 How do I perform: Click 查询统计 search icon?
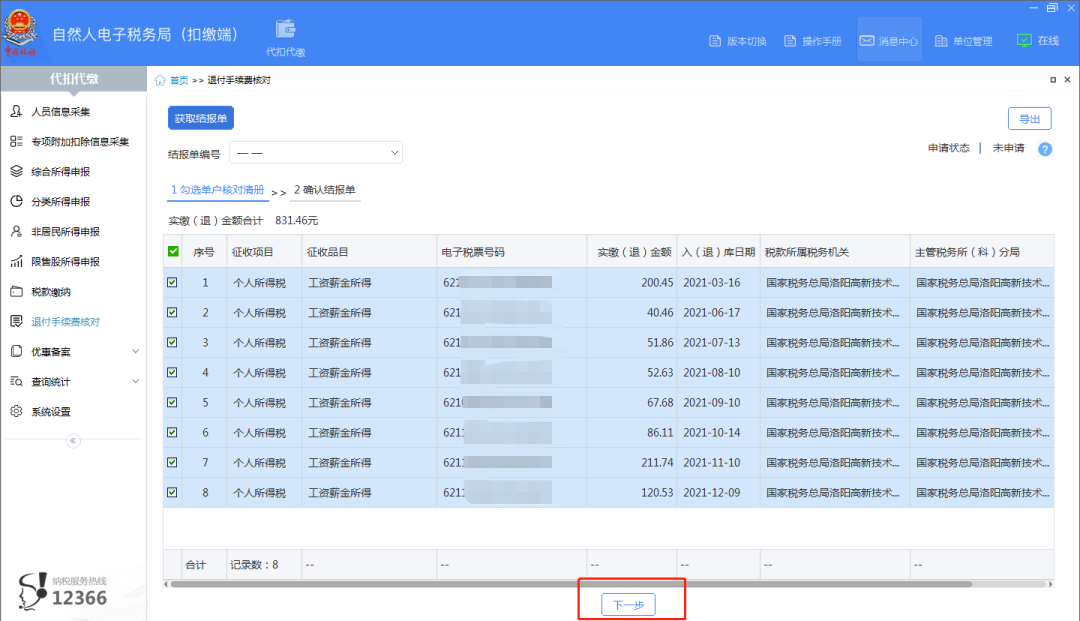click(x=17, y=381)
